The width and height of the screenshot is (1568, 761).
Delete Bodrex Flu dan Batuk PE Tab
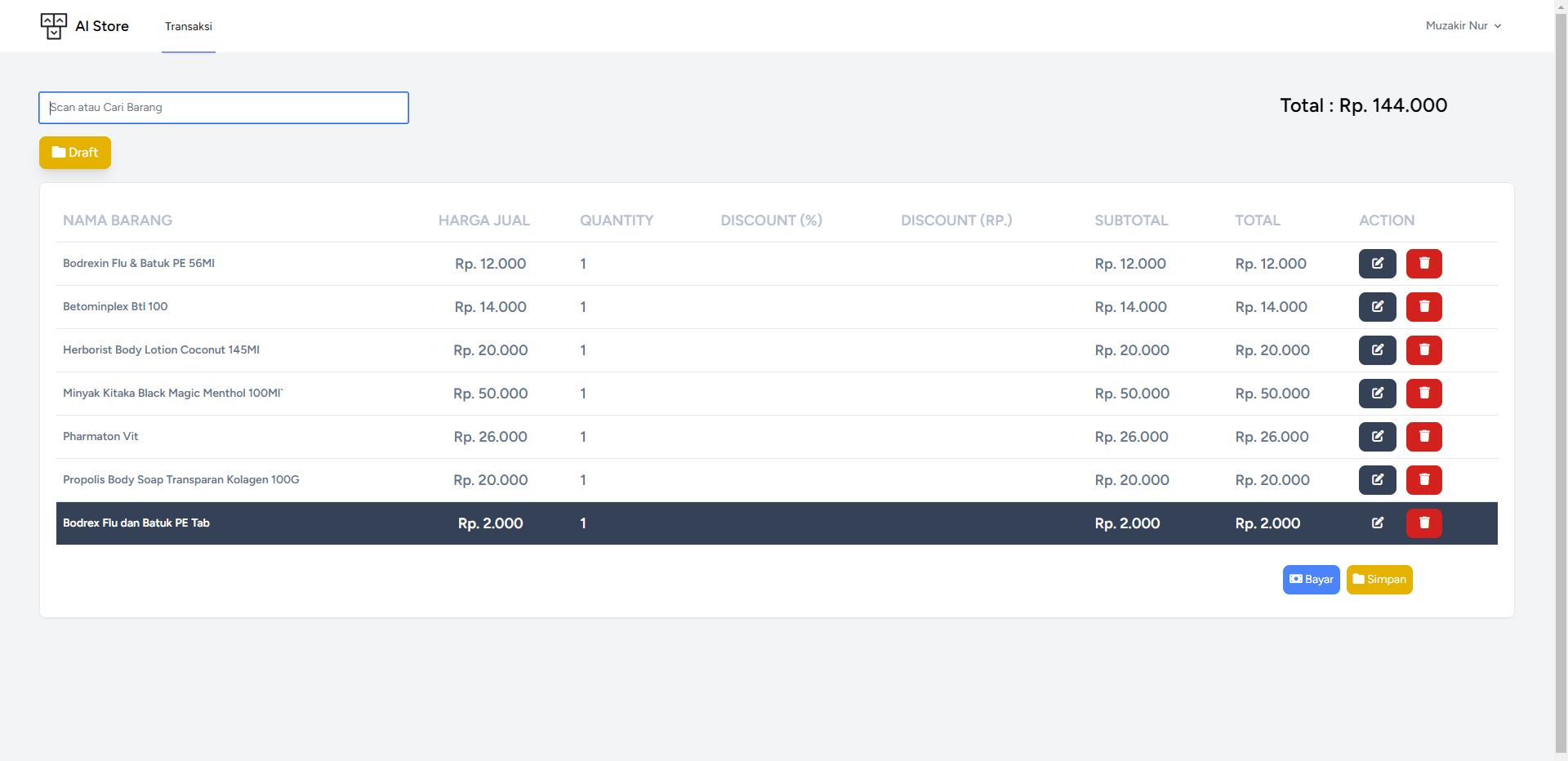tap(1423, 523)
